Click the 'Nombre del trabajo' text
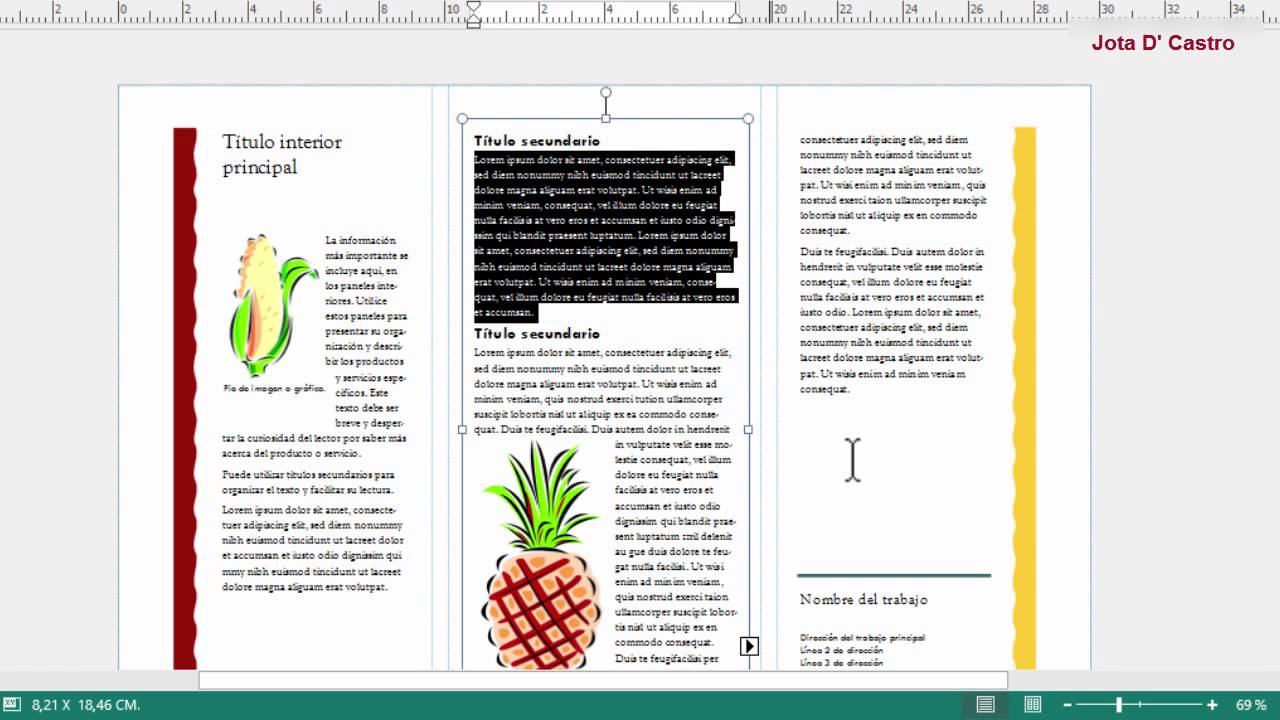 tap(864, 599)
